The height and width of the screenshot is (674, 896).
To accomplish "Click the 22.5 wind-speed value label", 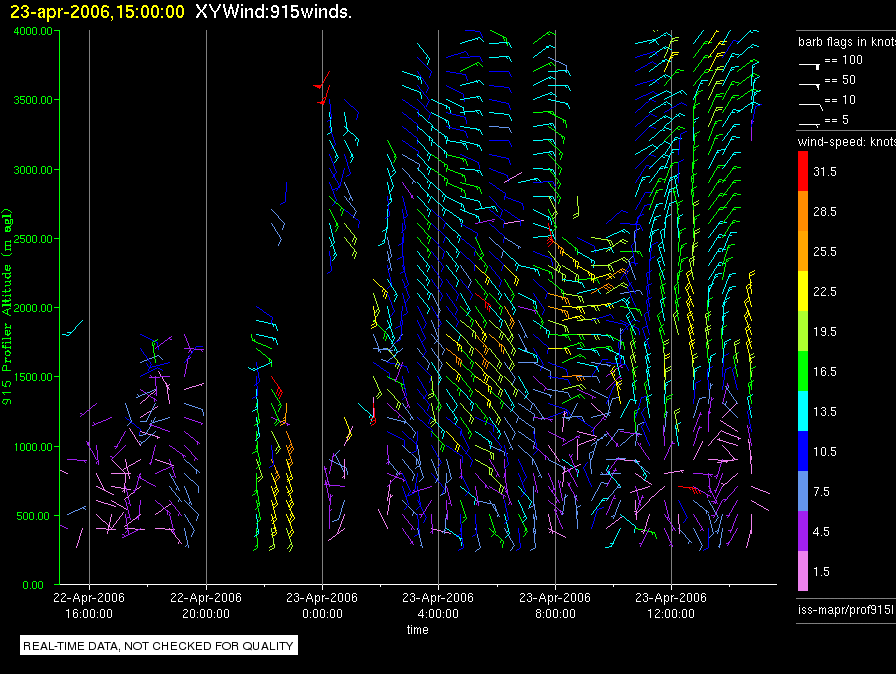I will 825,291.
